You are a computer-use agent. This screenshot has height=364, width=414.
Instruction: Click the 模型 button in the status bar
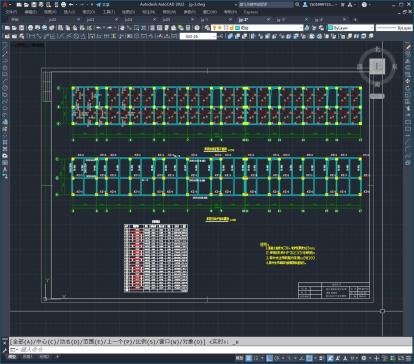coord(239,358)
